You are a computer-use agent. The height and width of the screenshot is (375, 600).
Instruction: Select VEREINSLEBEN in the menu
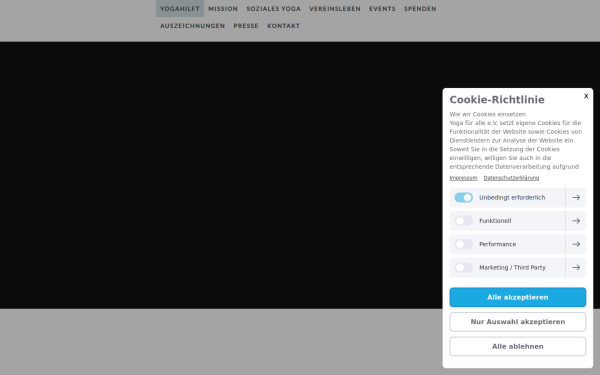[x=335, y=8]
